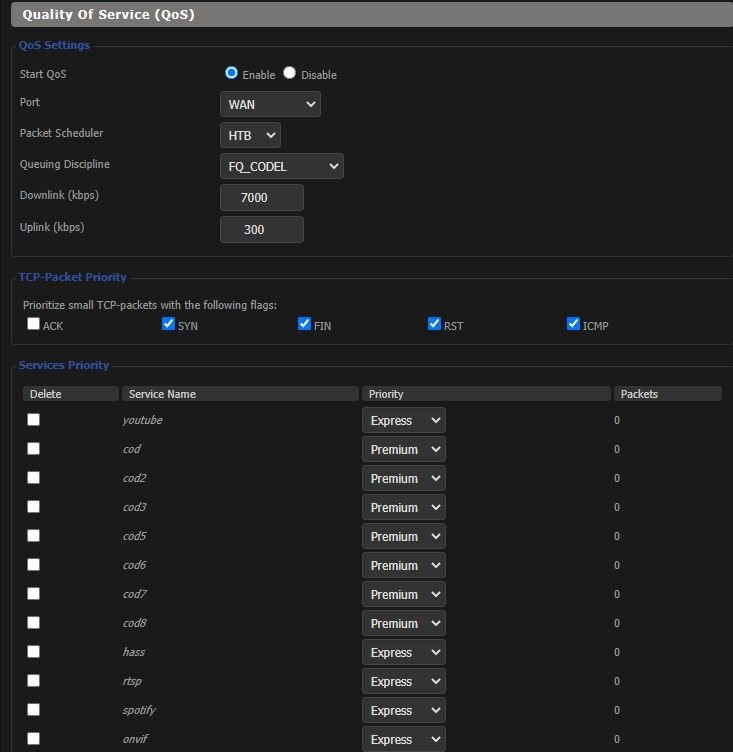Open the Port WAN dropdown
This screenshot has width=733, height=752.
270,104
